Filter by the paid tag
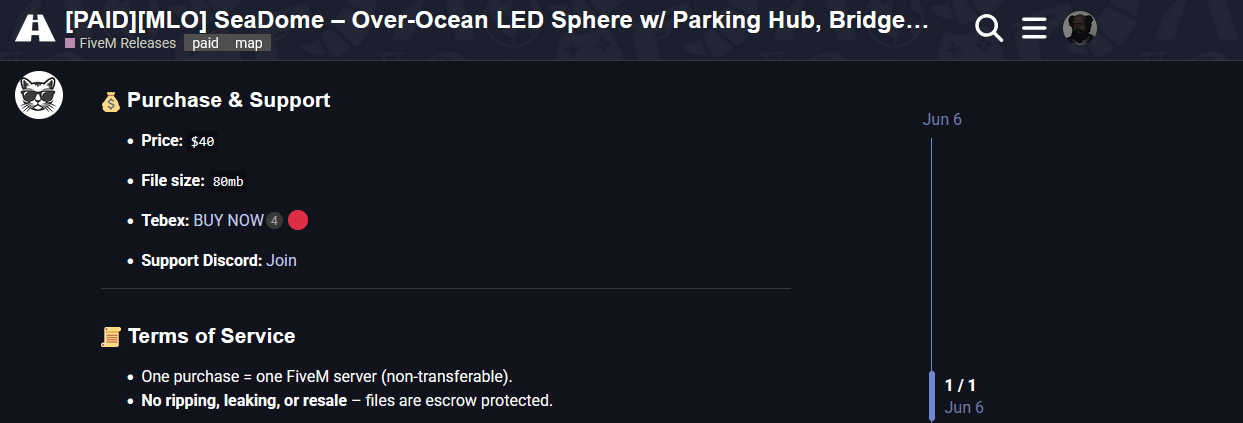The width and height of the screenshot is (1243, 423). [205, 43]
